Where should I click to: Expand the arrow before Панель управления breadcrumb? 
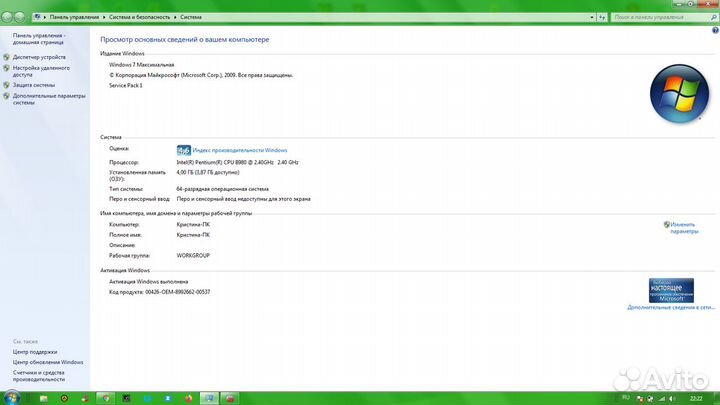45,17
